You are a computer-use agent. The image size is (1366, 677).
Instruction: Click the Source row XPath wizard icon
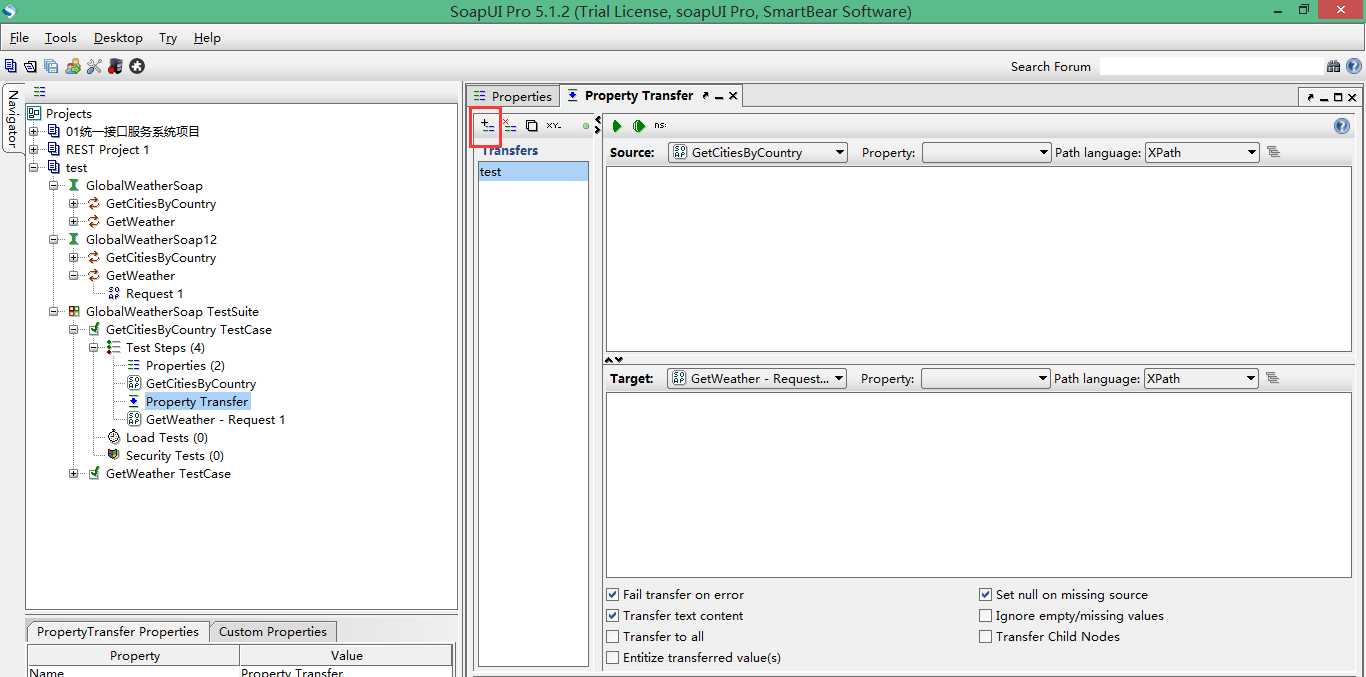pos(1273,152)
